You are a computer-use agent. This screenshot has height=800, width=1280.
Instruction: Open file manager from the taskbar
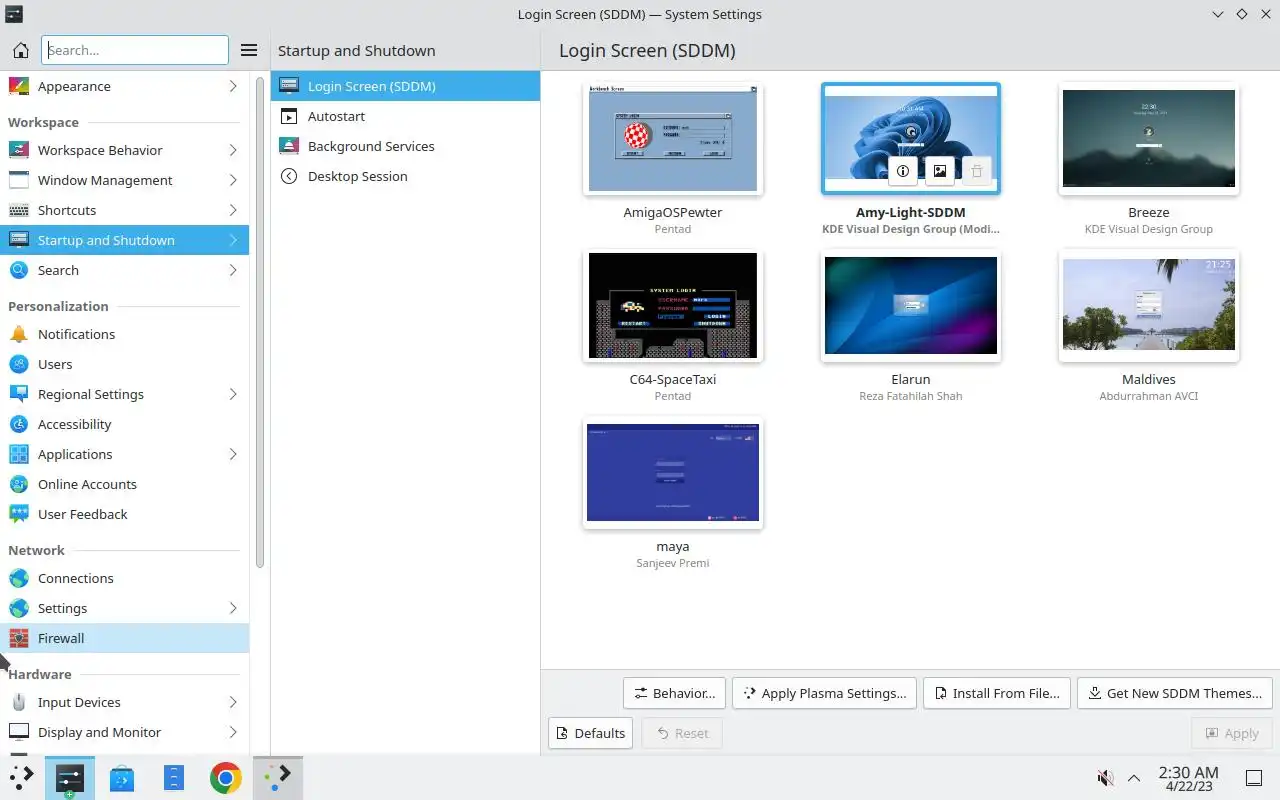pyautogui.click(x=174, y=777)
